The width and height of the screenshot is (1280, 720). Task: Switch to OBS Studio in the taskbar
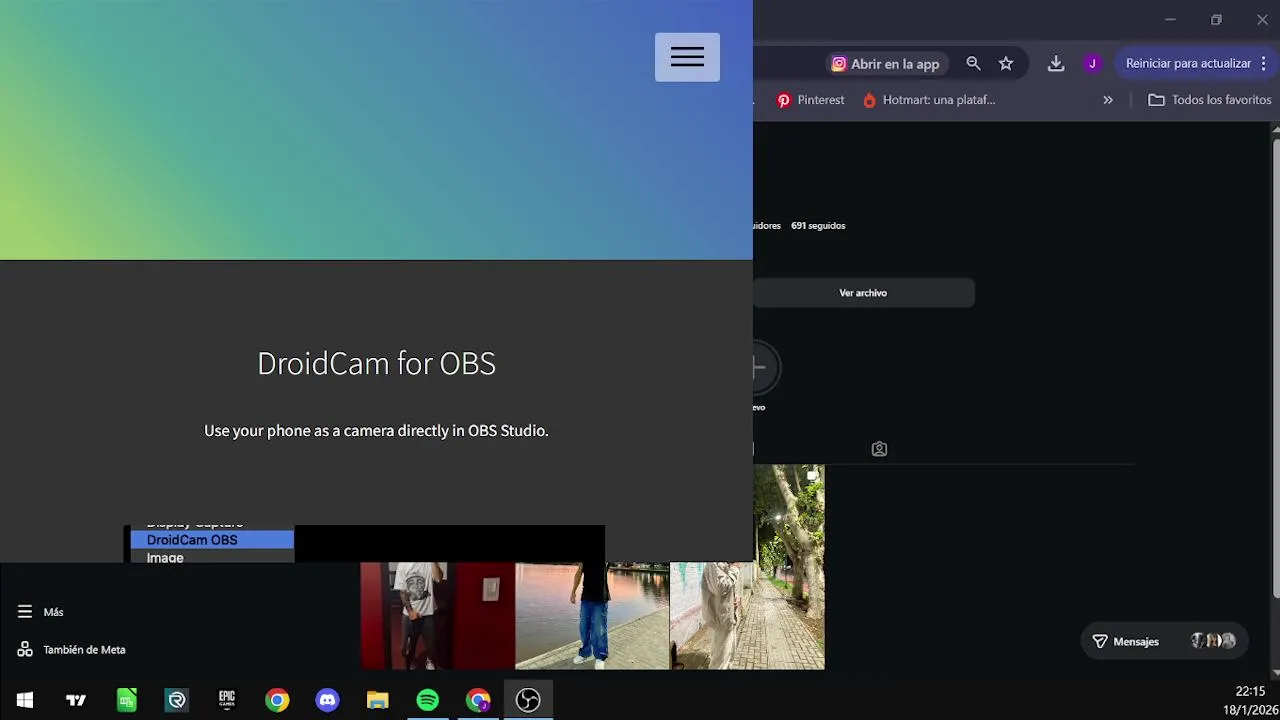[x=528, y=700]
